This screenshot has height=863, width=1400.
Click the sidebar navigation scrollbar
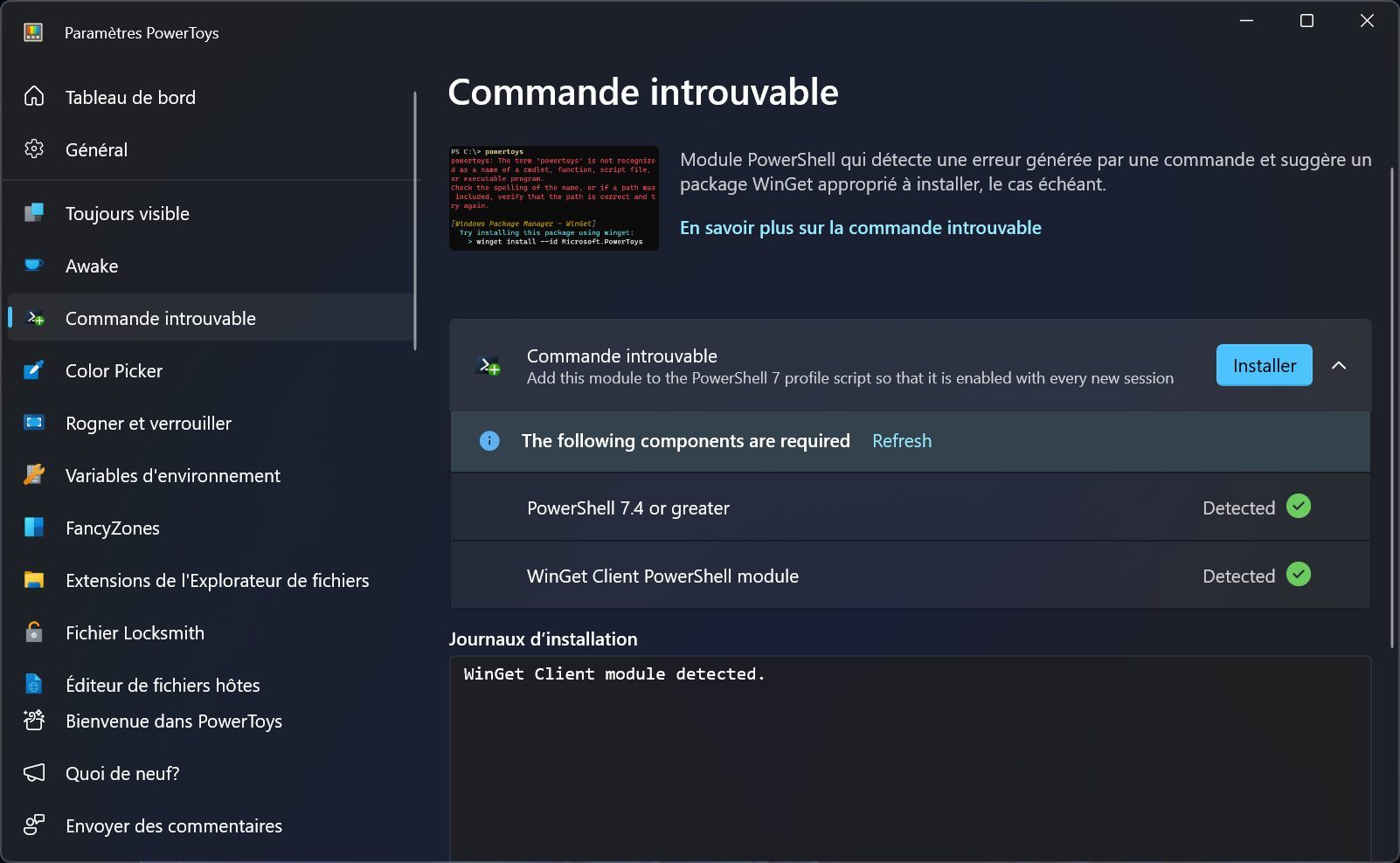[415, 221]
